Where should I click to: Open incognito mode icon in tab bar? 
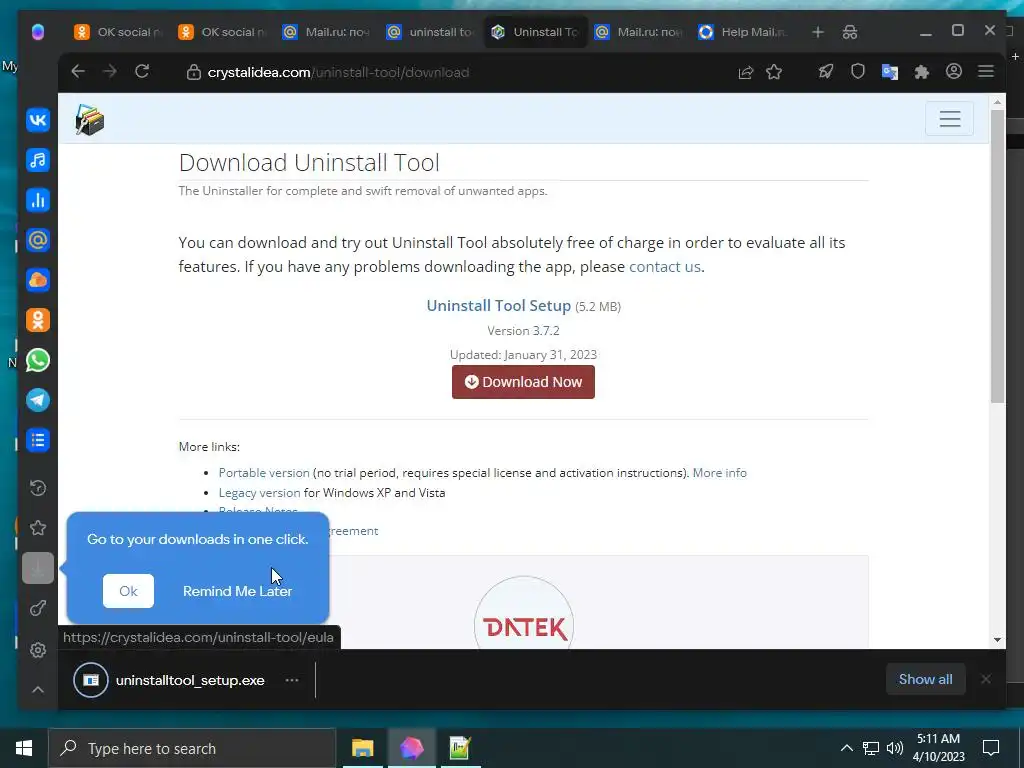[850, 32]
